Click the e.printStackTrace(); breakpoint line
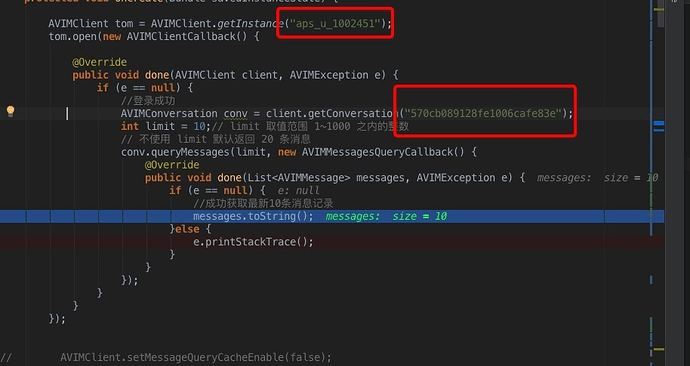690x366 pixels. click(253, 242)
